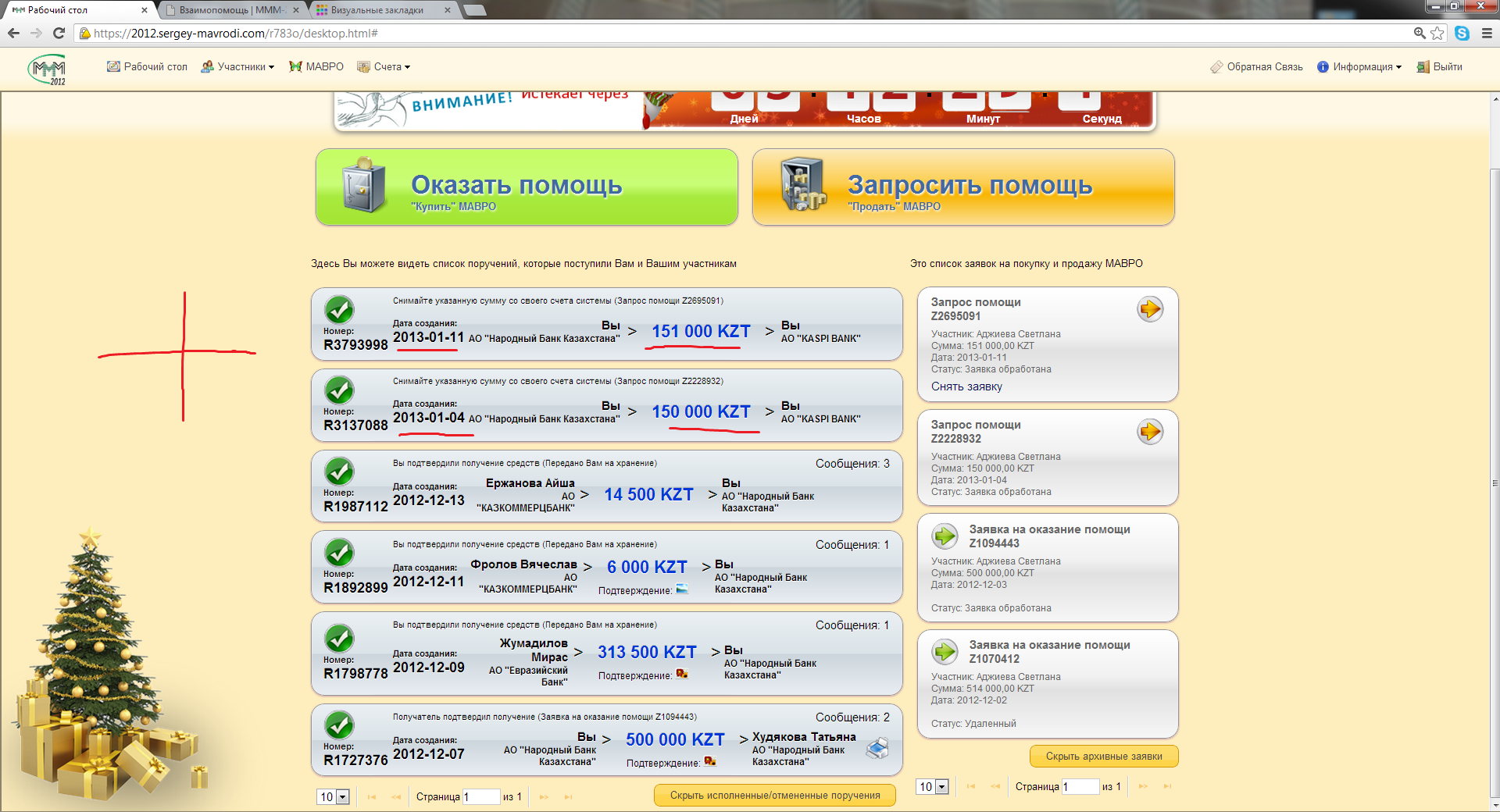1500x812 pixels.
Task: Switch to Взаимопомощь | МММ browser tab
Action: click(232, 10)
